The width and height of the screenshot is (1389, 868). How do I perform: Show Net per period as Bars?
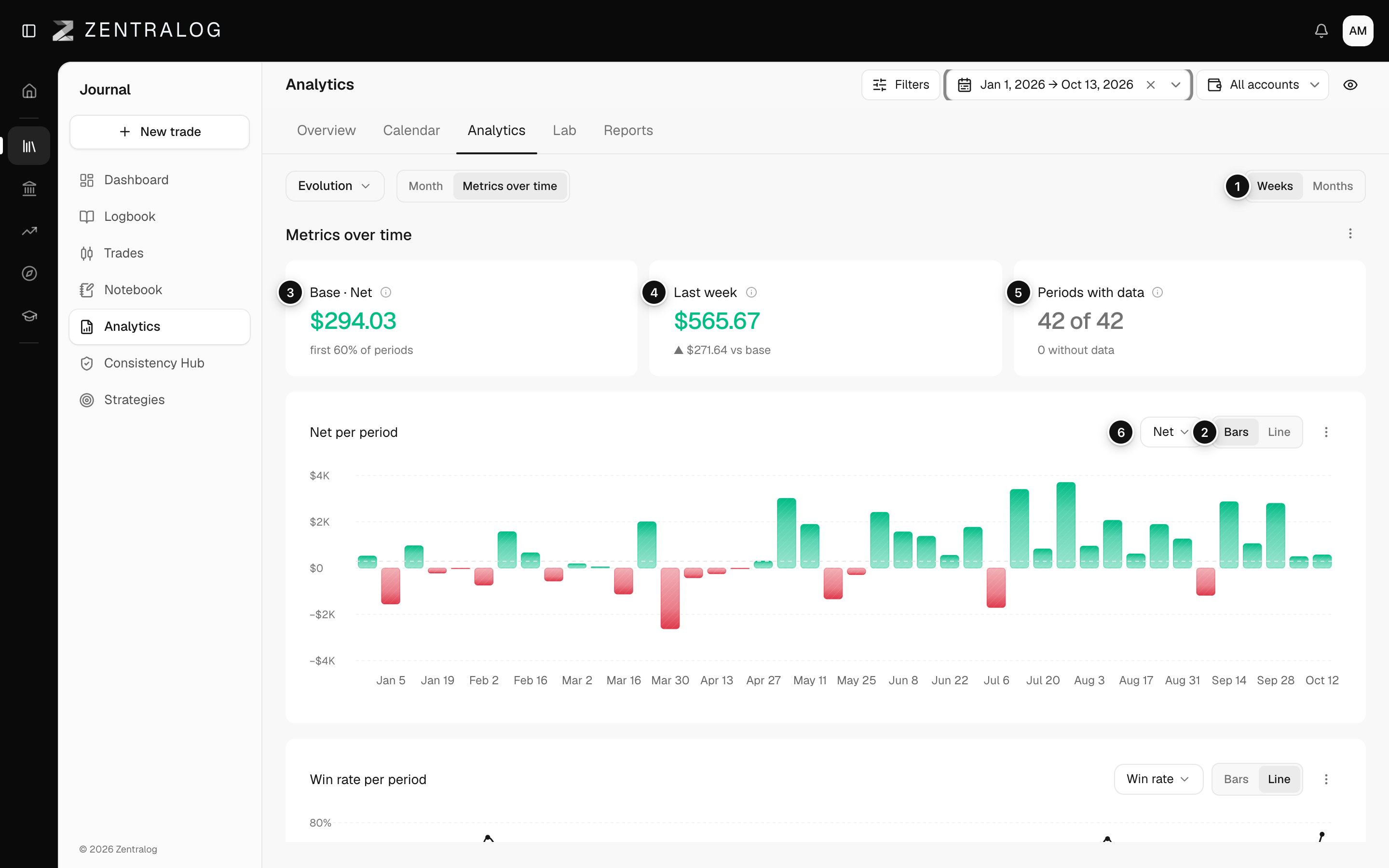click(1236, 432)
